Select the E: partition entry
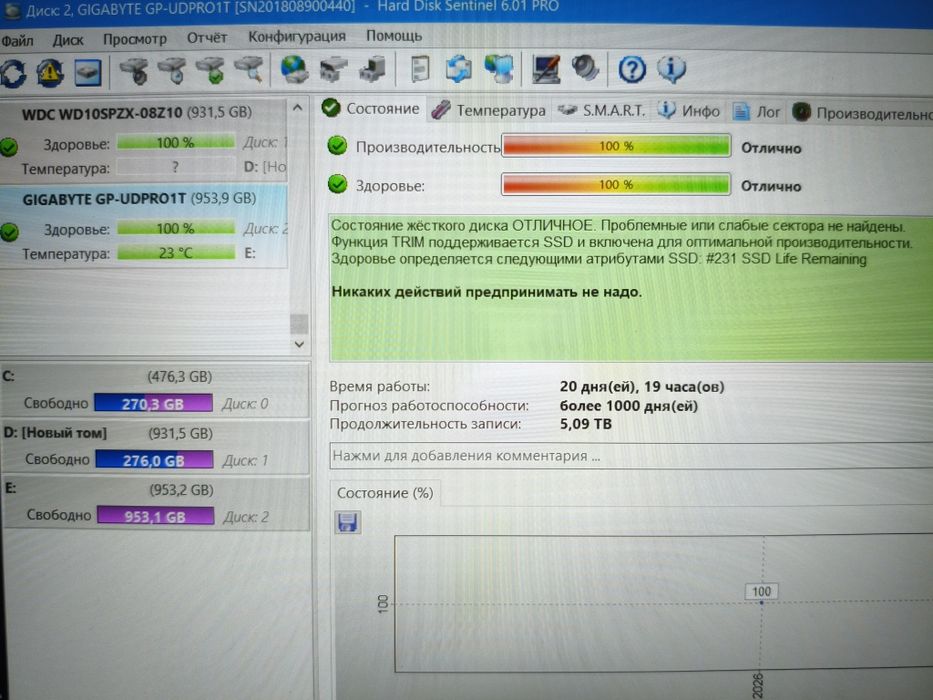This screenshot has height=700, width=933. (x=156, y=503)
